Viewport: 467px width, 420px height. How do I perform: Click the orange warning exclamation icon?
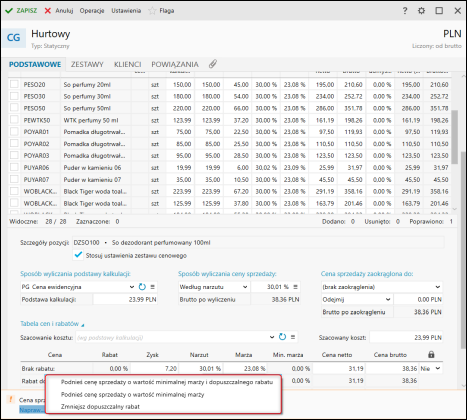pyautogui.click(x=11, y=399)
